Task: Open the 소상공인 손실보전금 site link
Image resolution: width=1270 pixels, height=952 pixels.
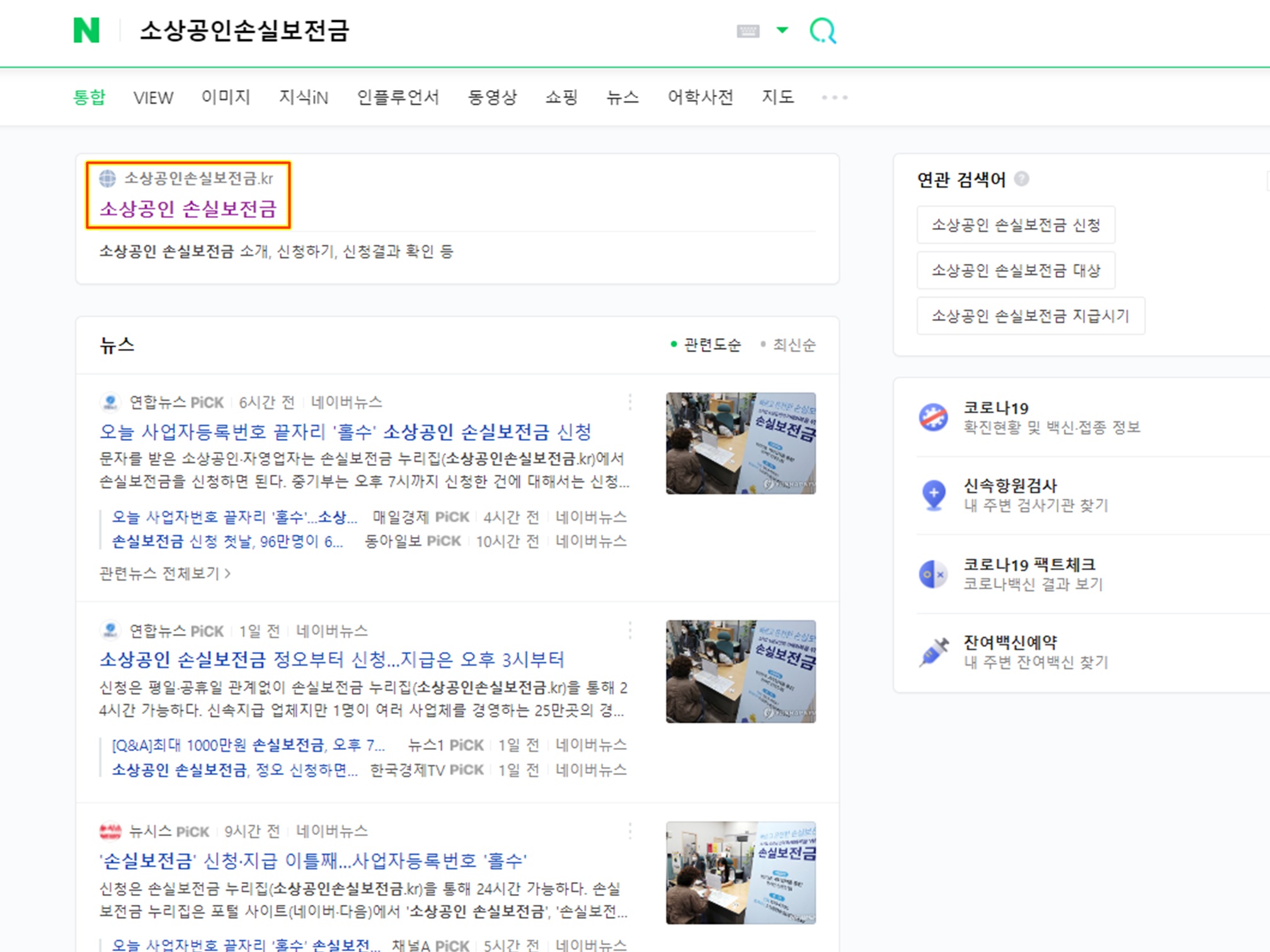Action: (x=188, y=208)
